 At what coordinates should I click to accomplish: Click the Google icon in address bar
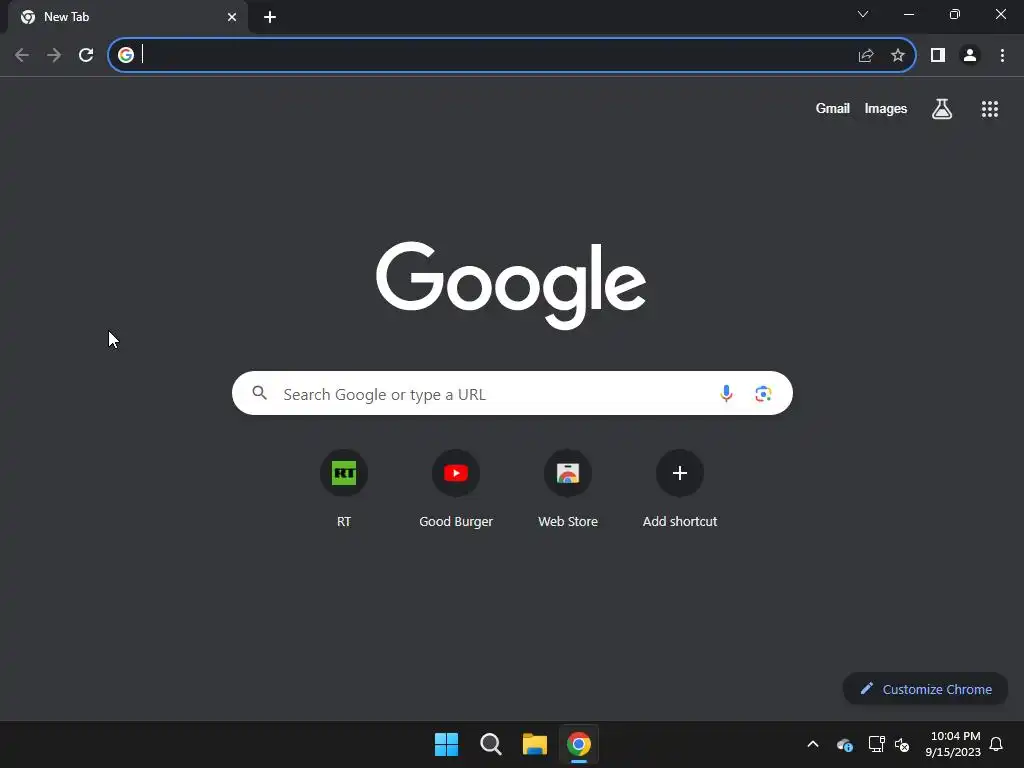click(x=125, y=56)
